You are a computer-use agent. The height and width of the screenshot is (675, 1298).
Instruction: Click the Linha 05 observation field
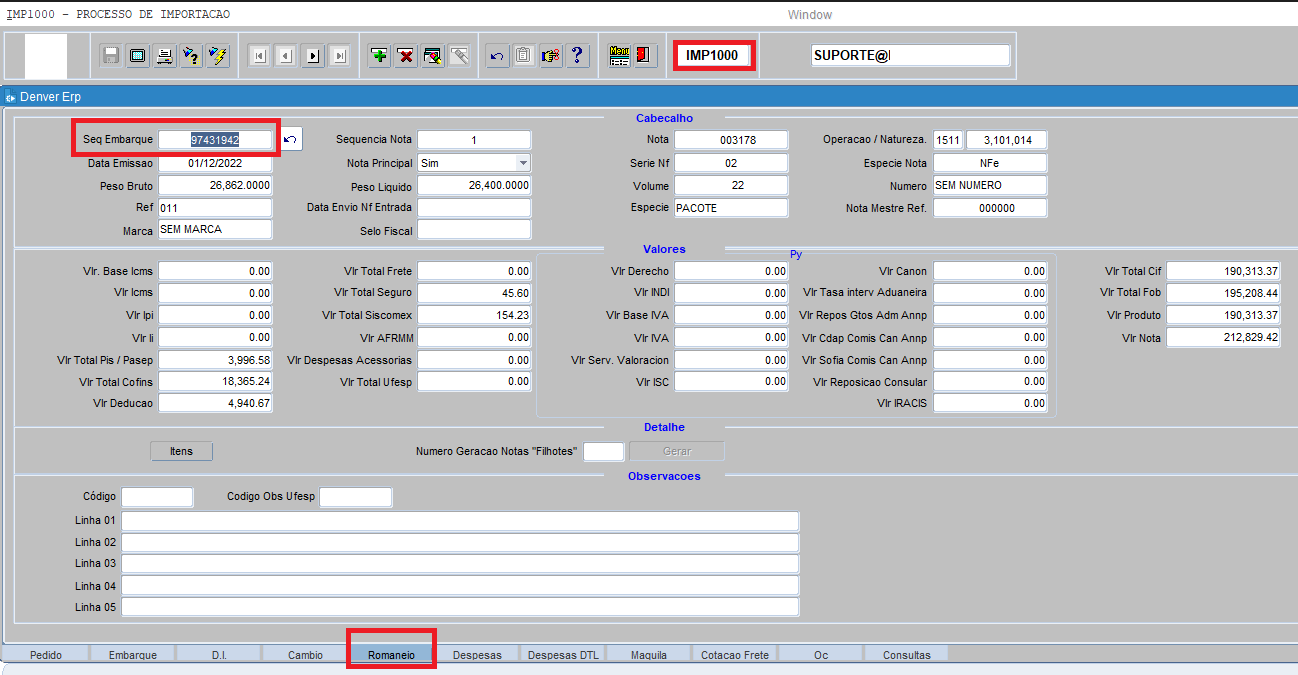pos(460,607)
